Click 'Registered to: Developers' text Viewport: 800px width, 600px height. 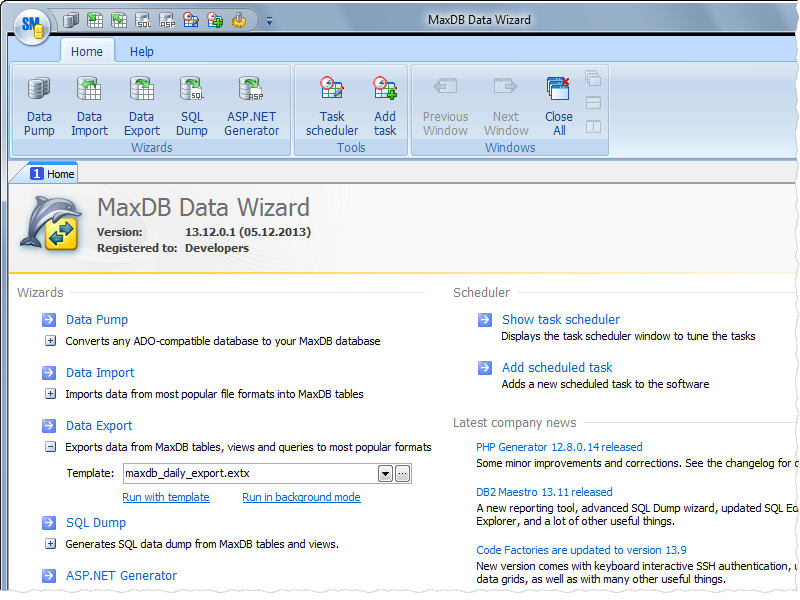pyautogui.click(x=173, y=248)
